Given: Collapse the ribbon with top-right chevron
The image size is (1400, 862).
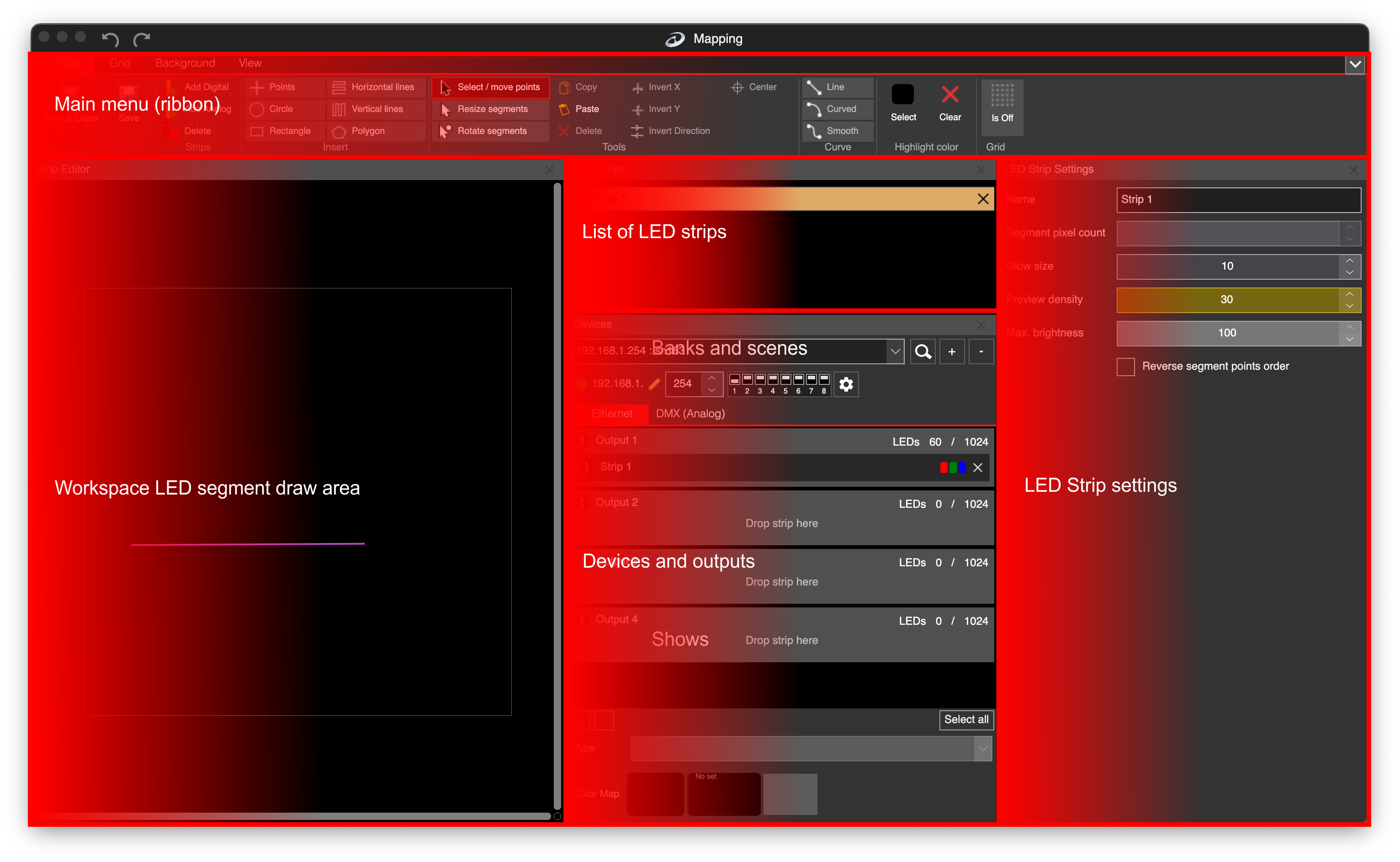Looking at the screenshot, I should coord(1356,64).
